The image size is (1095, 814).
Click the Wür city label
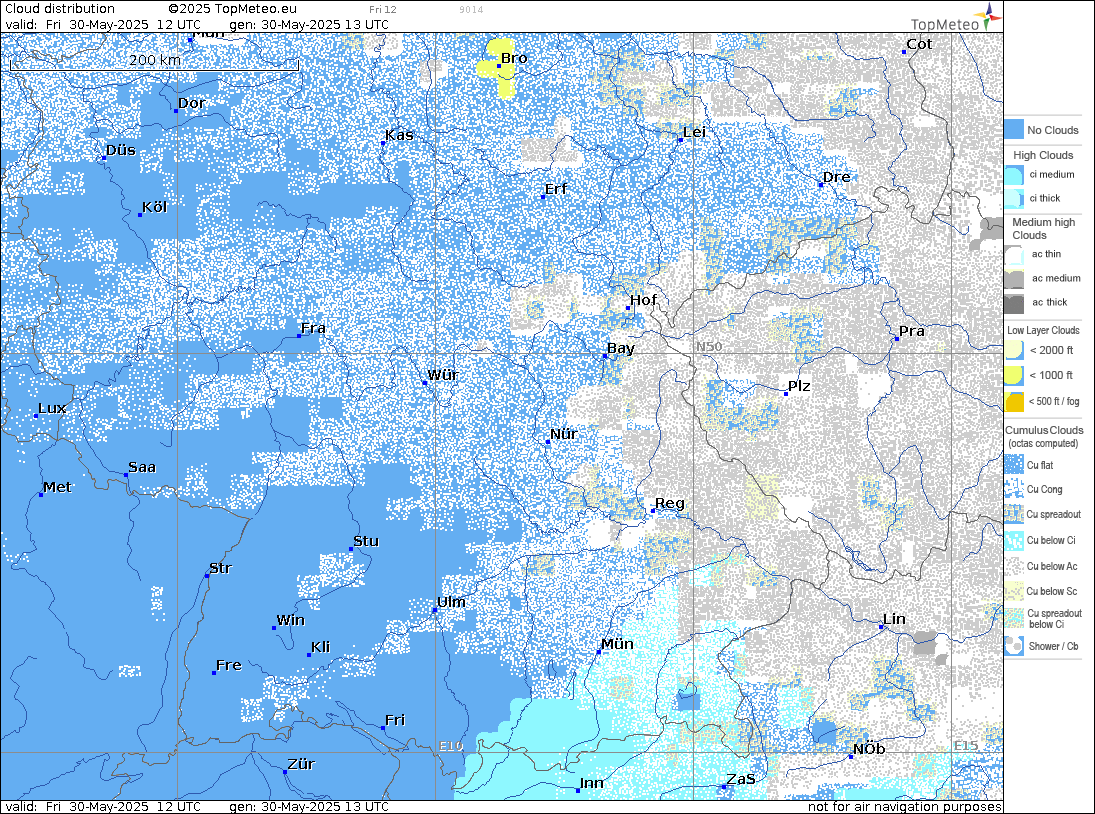443,375
